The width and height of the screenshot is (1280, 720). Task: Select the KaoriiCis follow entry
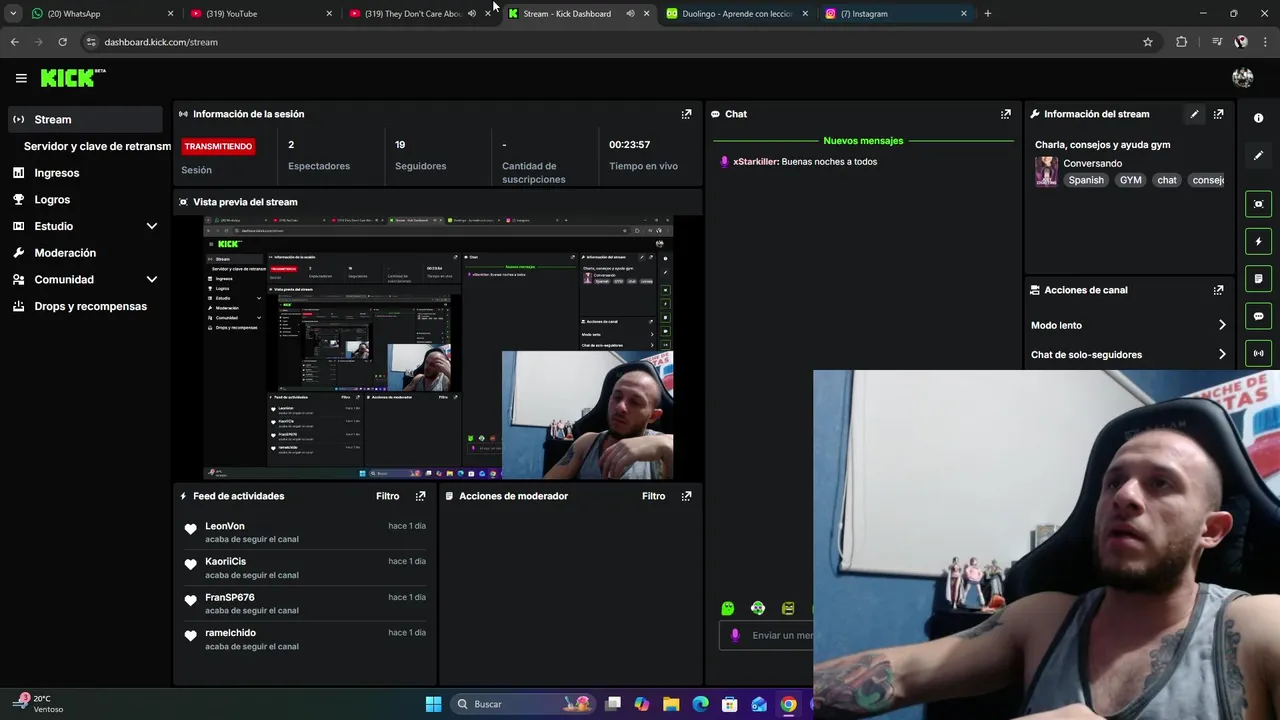click(x=304, y=568)
